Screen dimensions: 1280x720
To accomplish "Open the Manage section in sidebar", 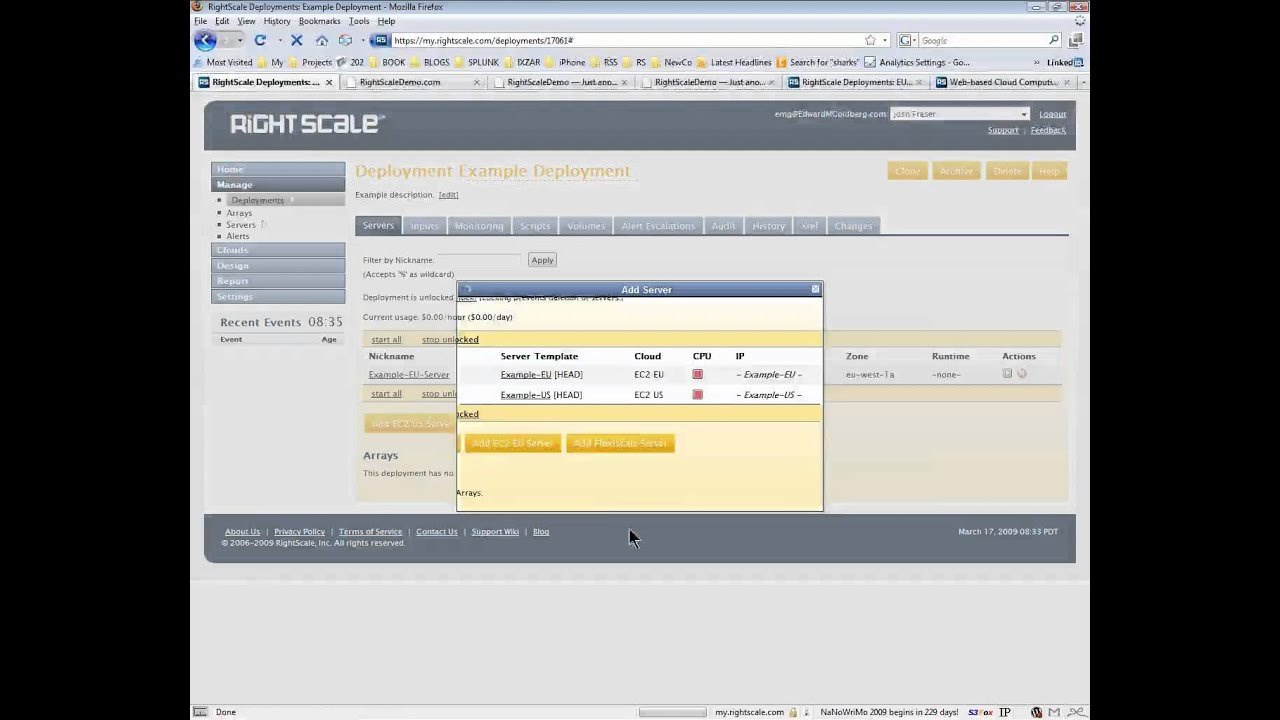I will click(x=278, y=184).
